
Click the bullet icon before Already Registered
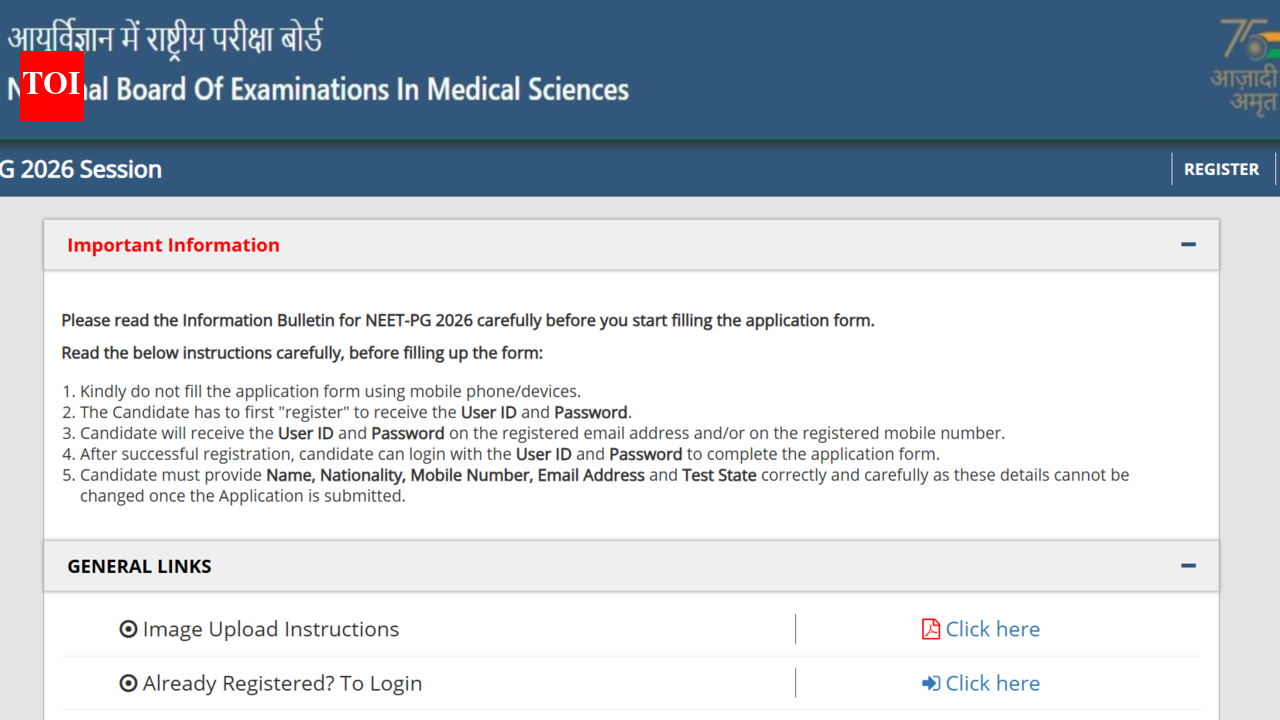coord(128,683)
